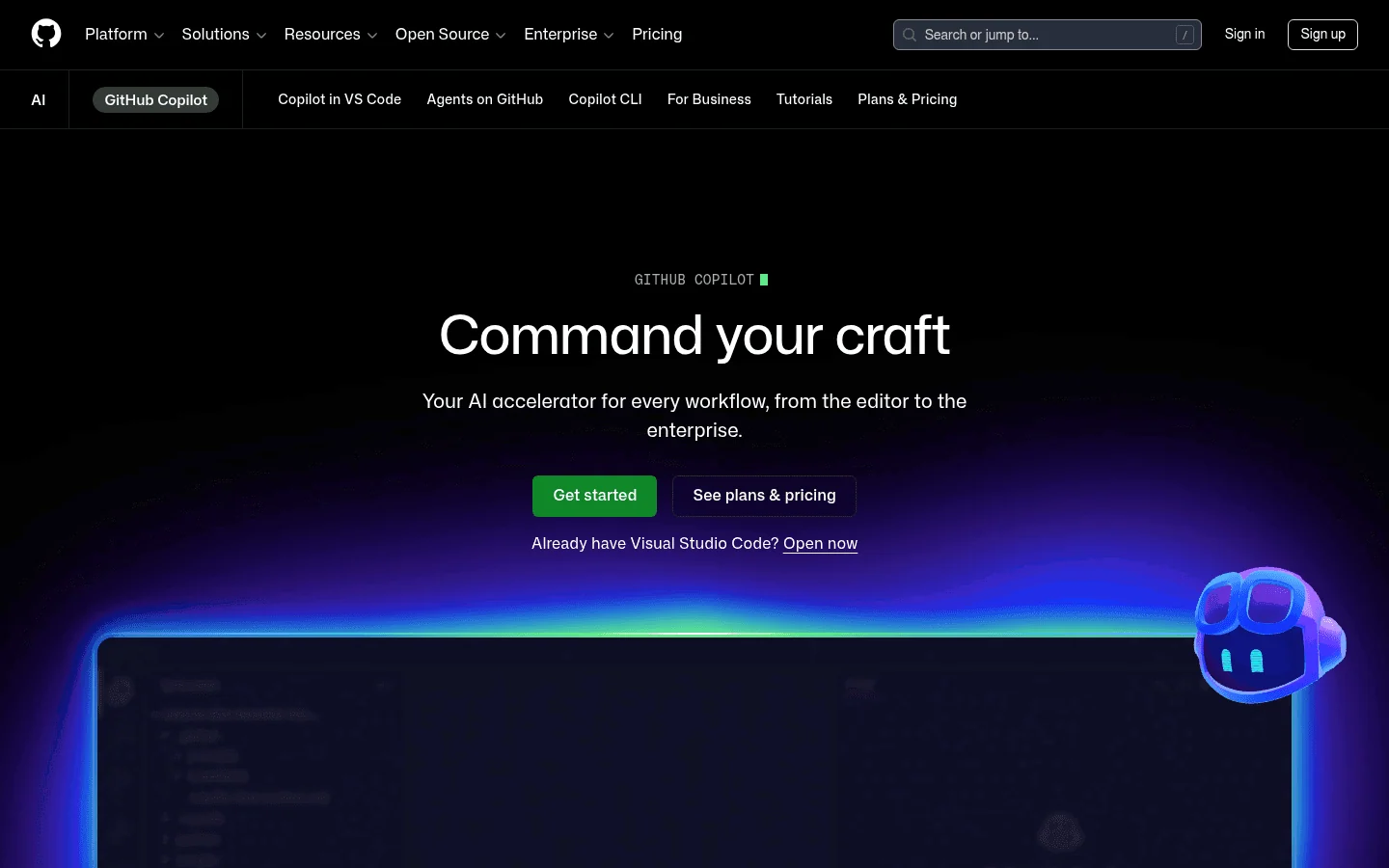Screen dimensions: 1389x868
Task: Go to Pricing in top navigation
Action: click(x=657, y=34)
